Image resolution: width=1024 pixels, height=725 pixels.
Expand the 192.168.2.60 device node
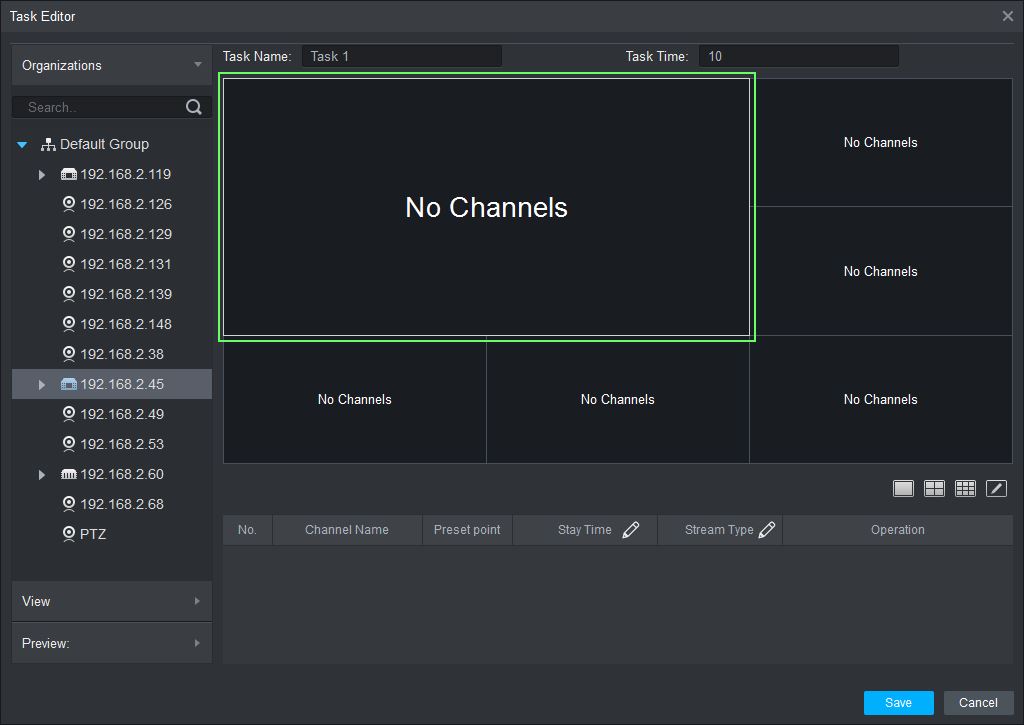coord(42,475)
